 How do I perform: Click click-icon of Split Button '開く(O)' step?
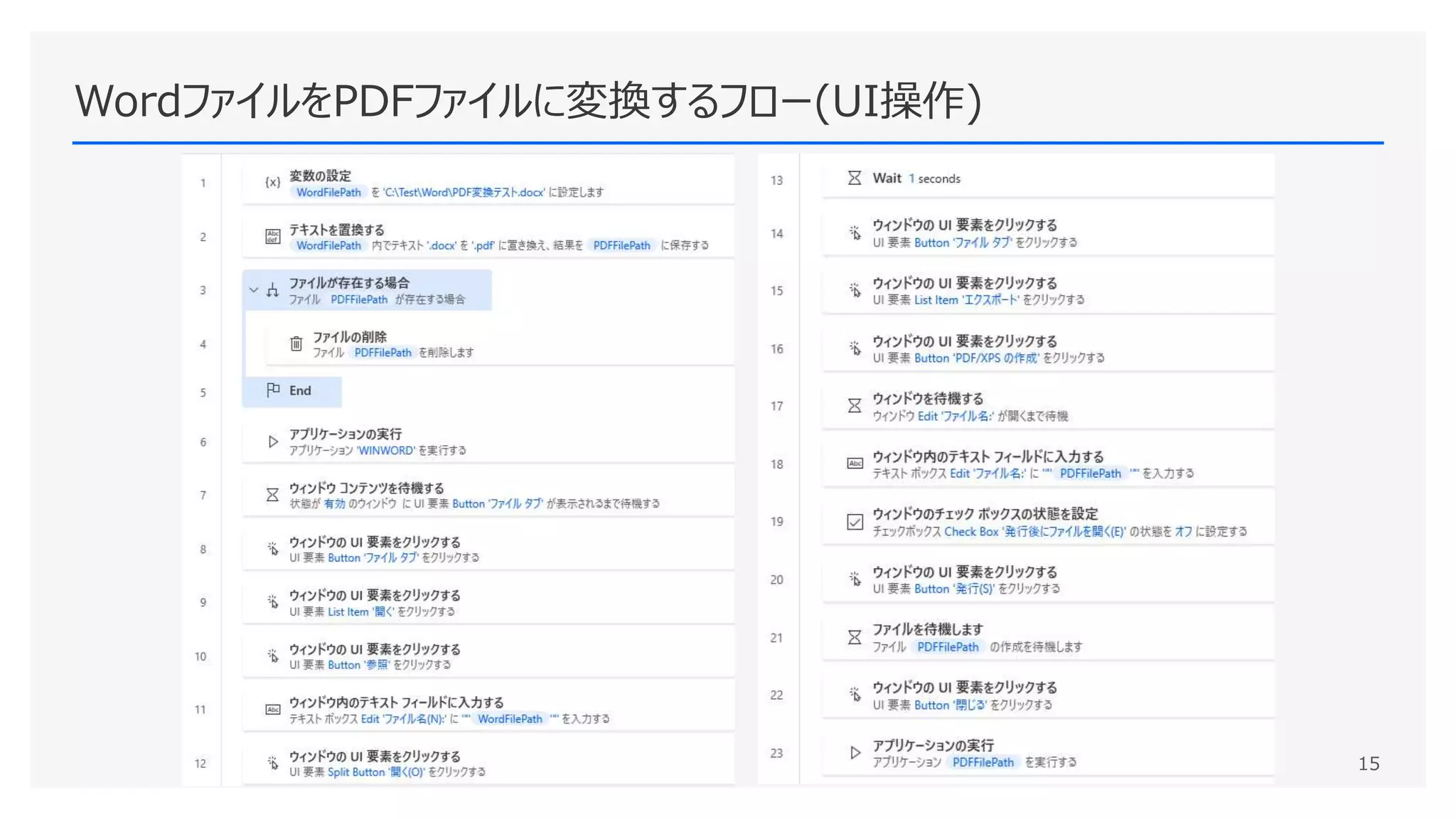[x=272, y=763]
